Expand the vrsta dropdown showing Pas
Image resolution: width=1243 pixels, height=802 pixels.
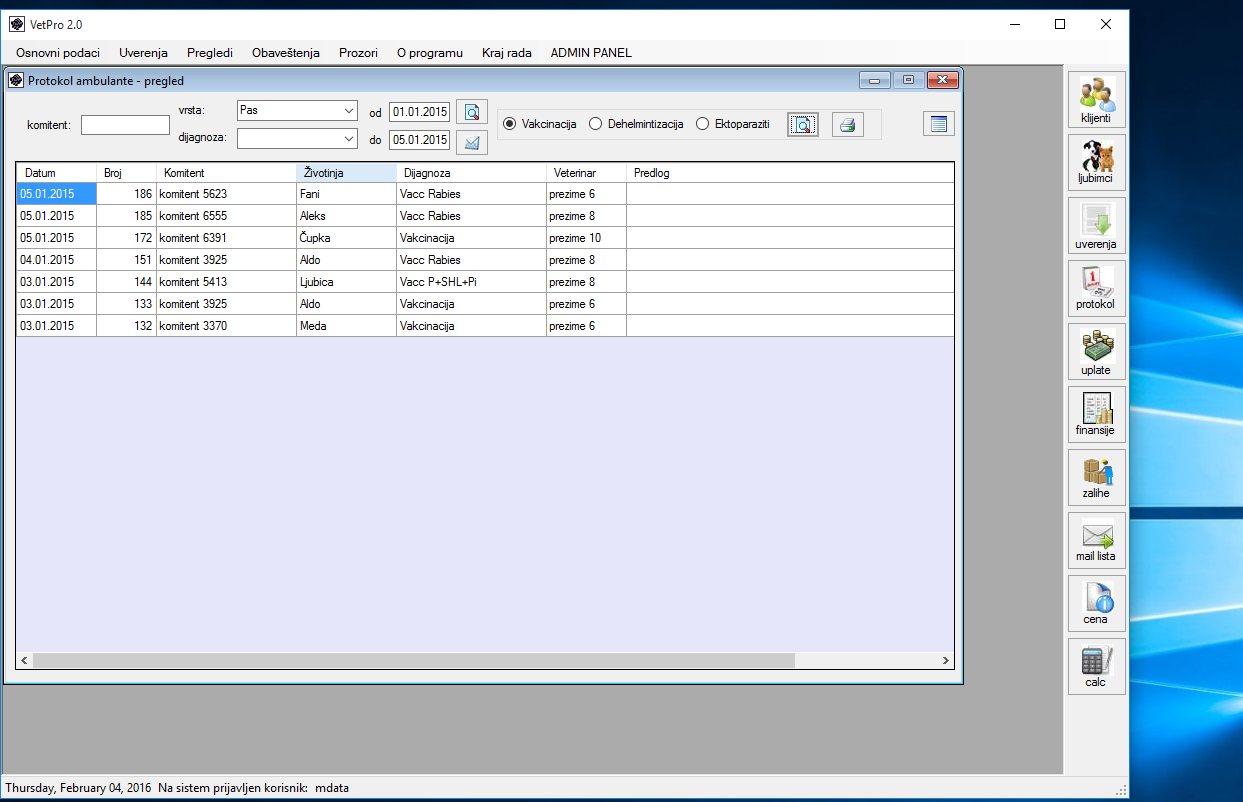point(348,110)
